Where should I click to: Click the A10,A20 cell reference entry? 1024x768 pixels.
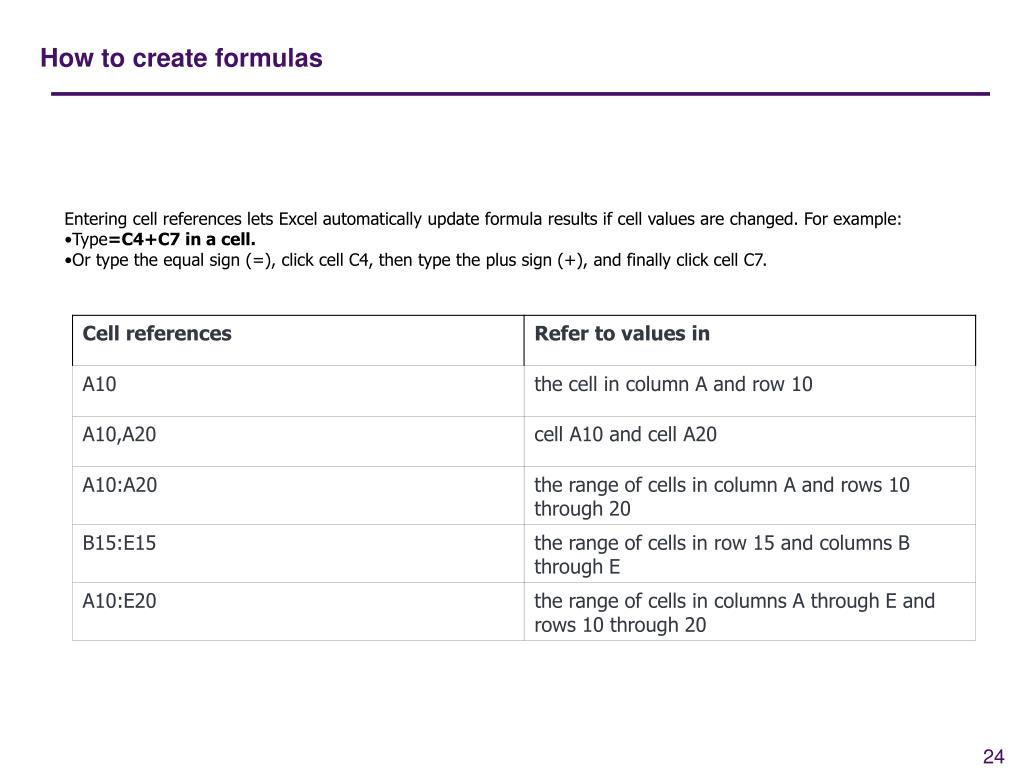(120, 435)
